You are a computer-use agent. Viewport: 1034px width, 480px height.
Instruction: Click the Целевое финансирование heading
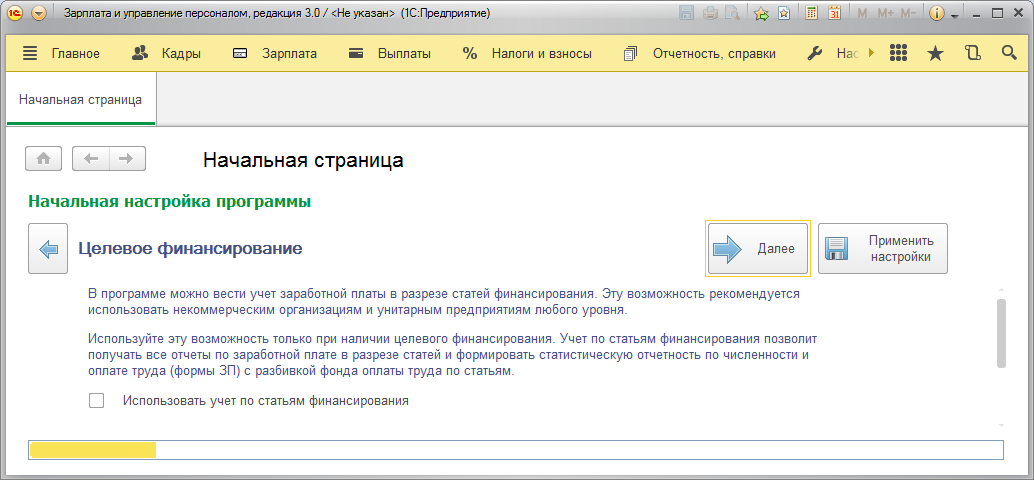(190, 249)
